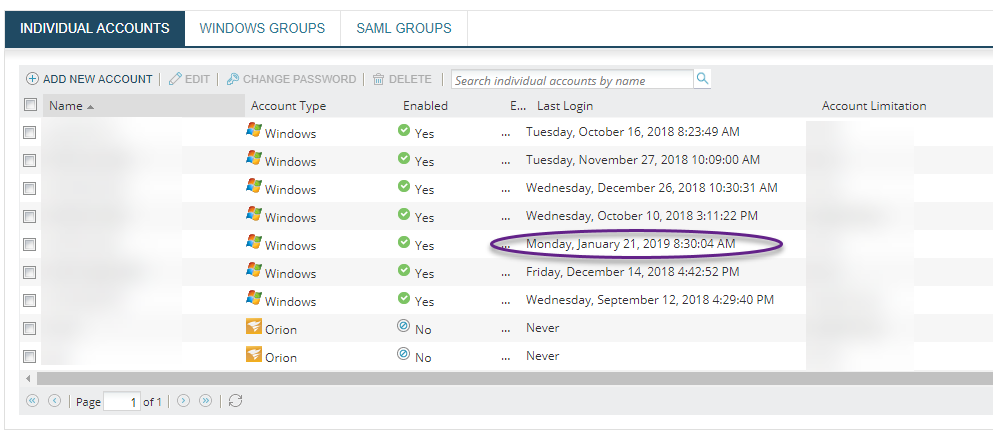Check the box for December 26 row
This screenshot has height=438, width=993.
(x=30, y=189)
